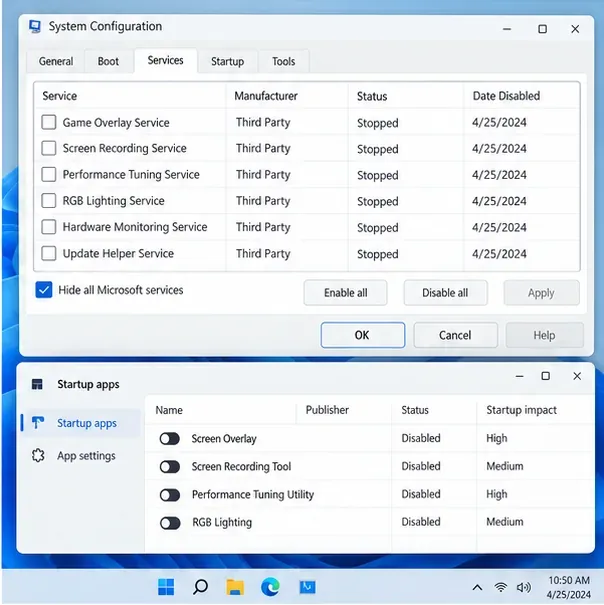Open the System Configuration taskbar app
Viewport: 604px width, 605px height.
pos(308,587)
